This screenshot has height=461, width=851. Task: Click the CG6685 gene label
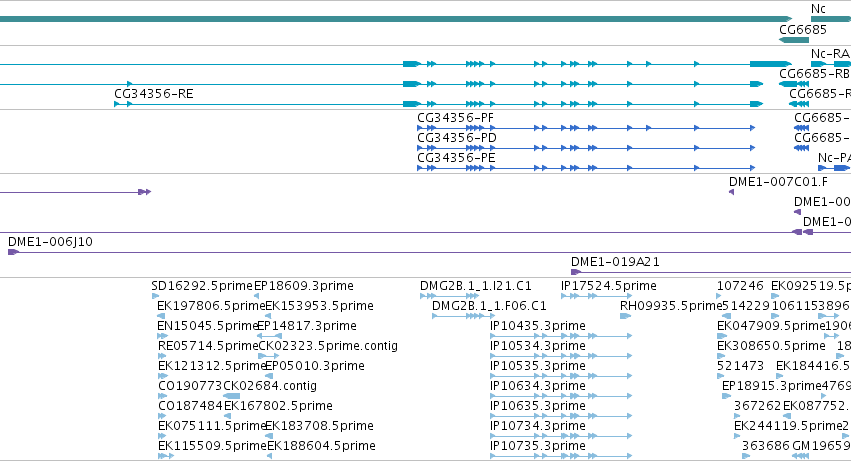[x=803, y=30]
